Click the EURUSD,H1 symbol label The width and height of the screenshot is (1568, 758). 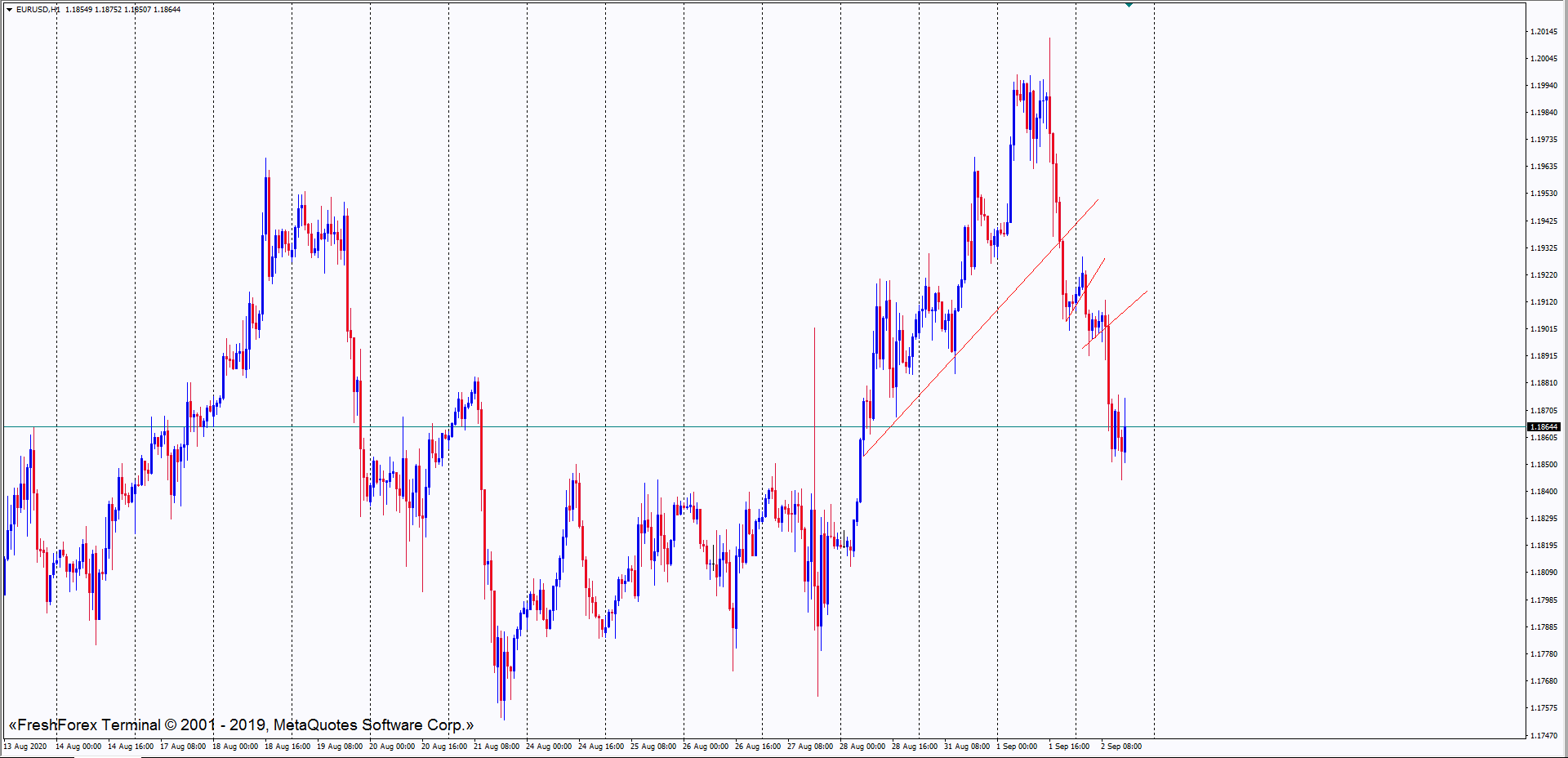[38, 10]
